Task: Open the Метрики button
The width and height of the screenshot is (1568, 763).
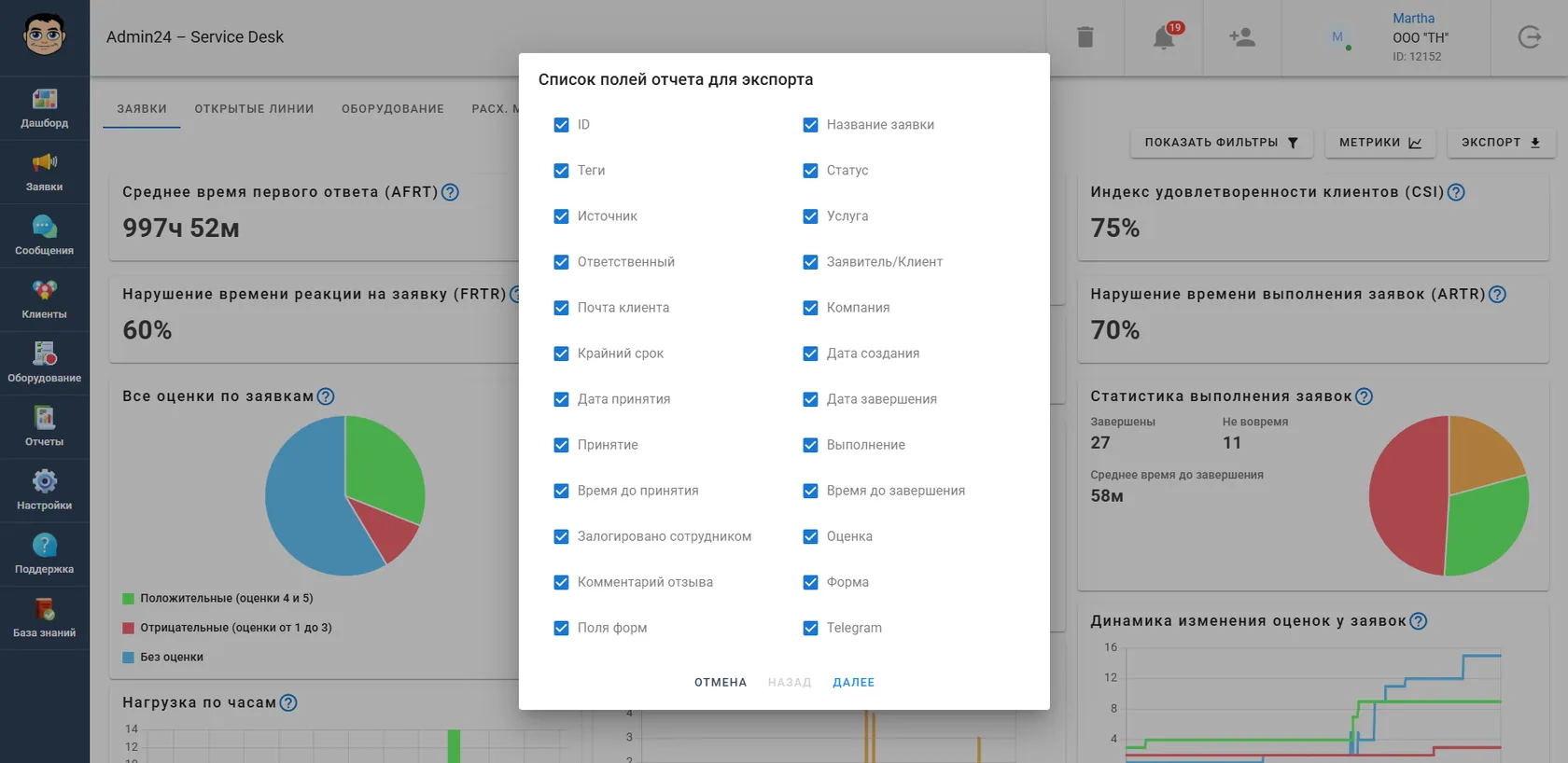Action: tap(1380, 143)
